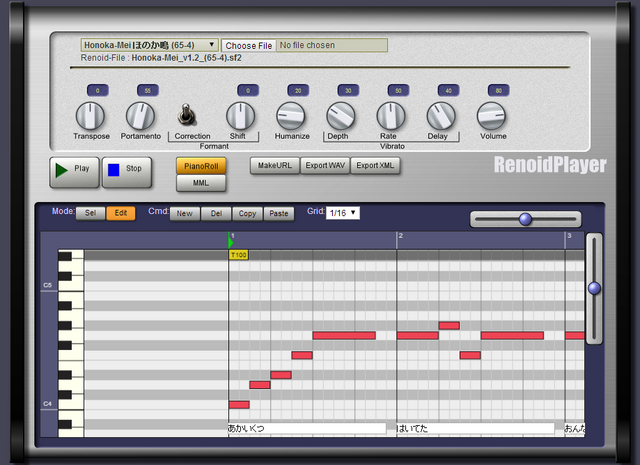Click the Paste command button

click(x=279, y=214)
